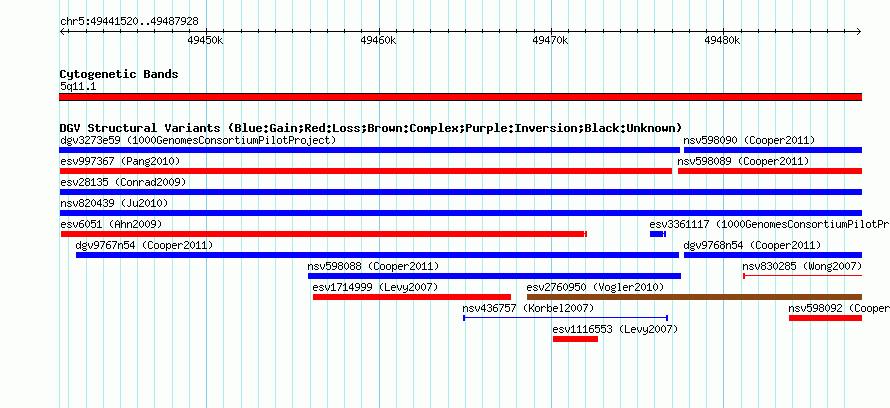Open the nsv598089 (Cooper2011) loss variant
890x408 pixels.
click(x=770, y=171)
